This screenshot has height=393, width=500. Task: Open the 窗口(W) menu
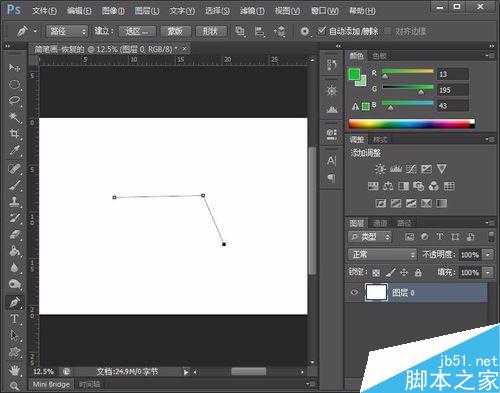point(325,11)
